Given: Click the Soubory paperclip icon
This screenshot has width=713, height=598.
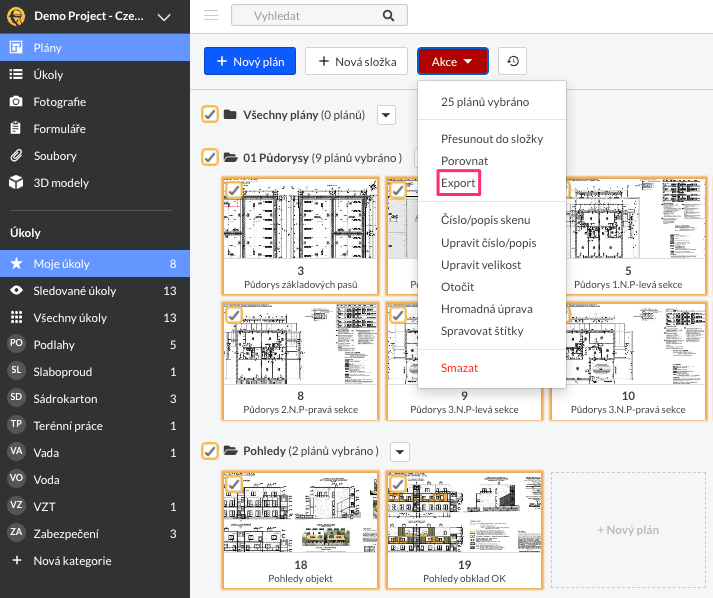Looking at the screenshot, I should [16, 156].
